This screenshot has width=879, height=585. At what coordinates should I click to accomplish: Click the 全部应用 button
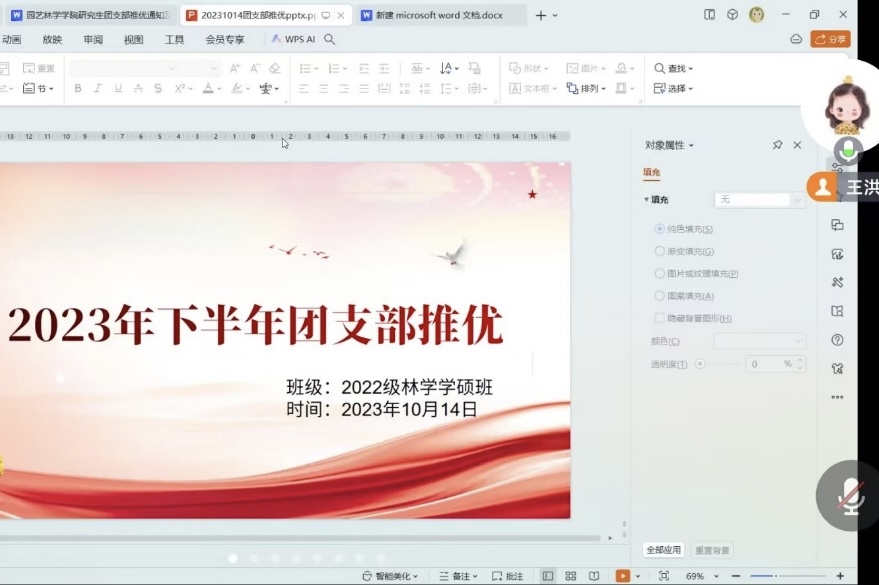tap(663, 550)
